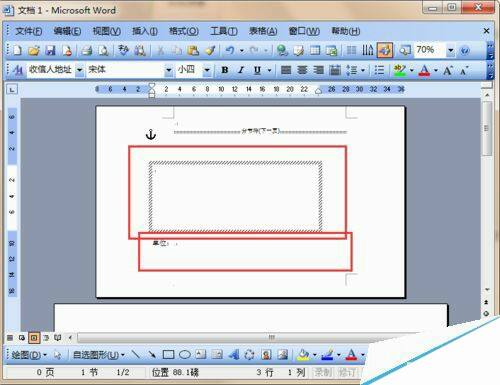Expand the line spacing dropdown arrow

point(363,70)
